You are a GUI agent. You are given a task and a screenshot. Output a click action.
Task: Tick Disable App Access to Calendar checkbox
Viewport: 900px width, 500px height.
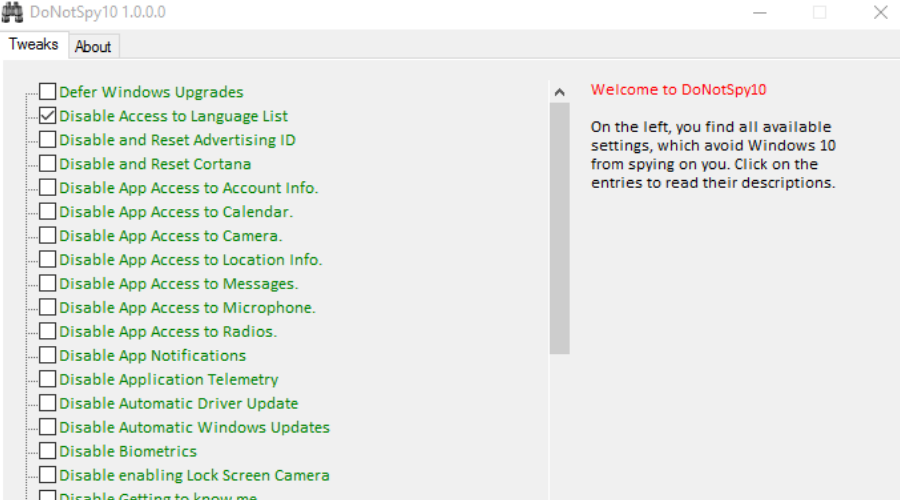pyautogui.click(x=48, y=211)
